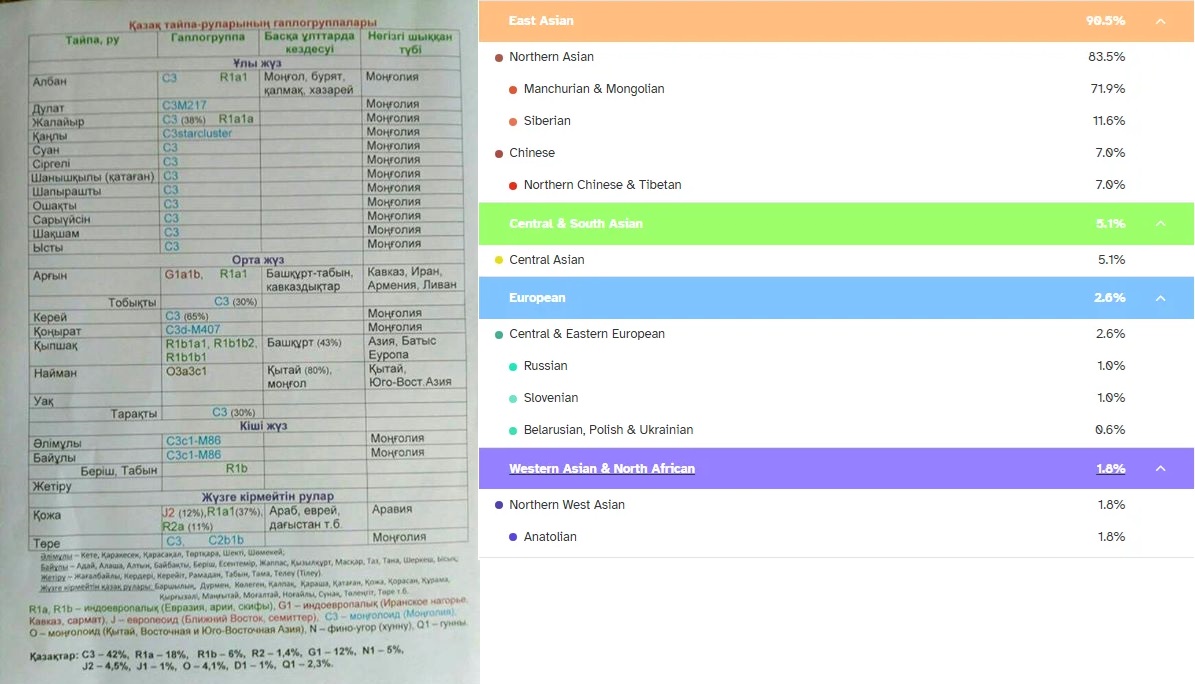Select the Manchurian & Mongolian label
This screenshot has width=1195, height=684.
[x=594, y=88]
